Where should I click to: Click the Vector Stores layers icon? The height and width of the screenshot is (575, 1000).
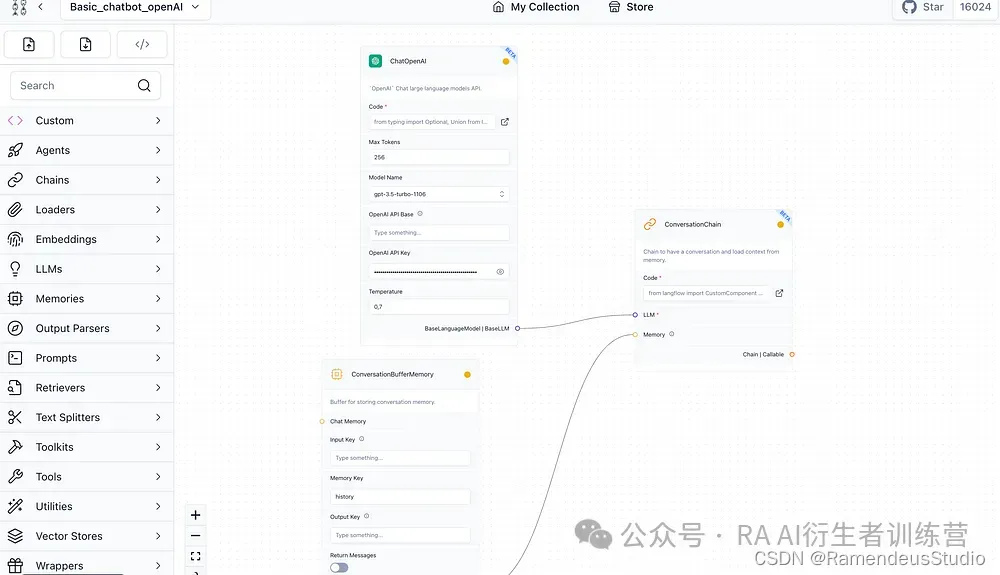(x=15, y=535)
